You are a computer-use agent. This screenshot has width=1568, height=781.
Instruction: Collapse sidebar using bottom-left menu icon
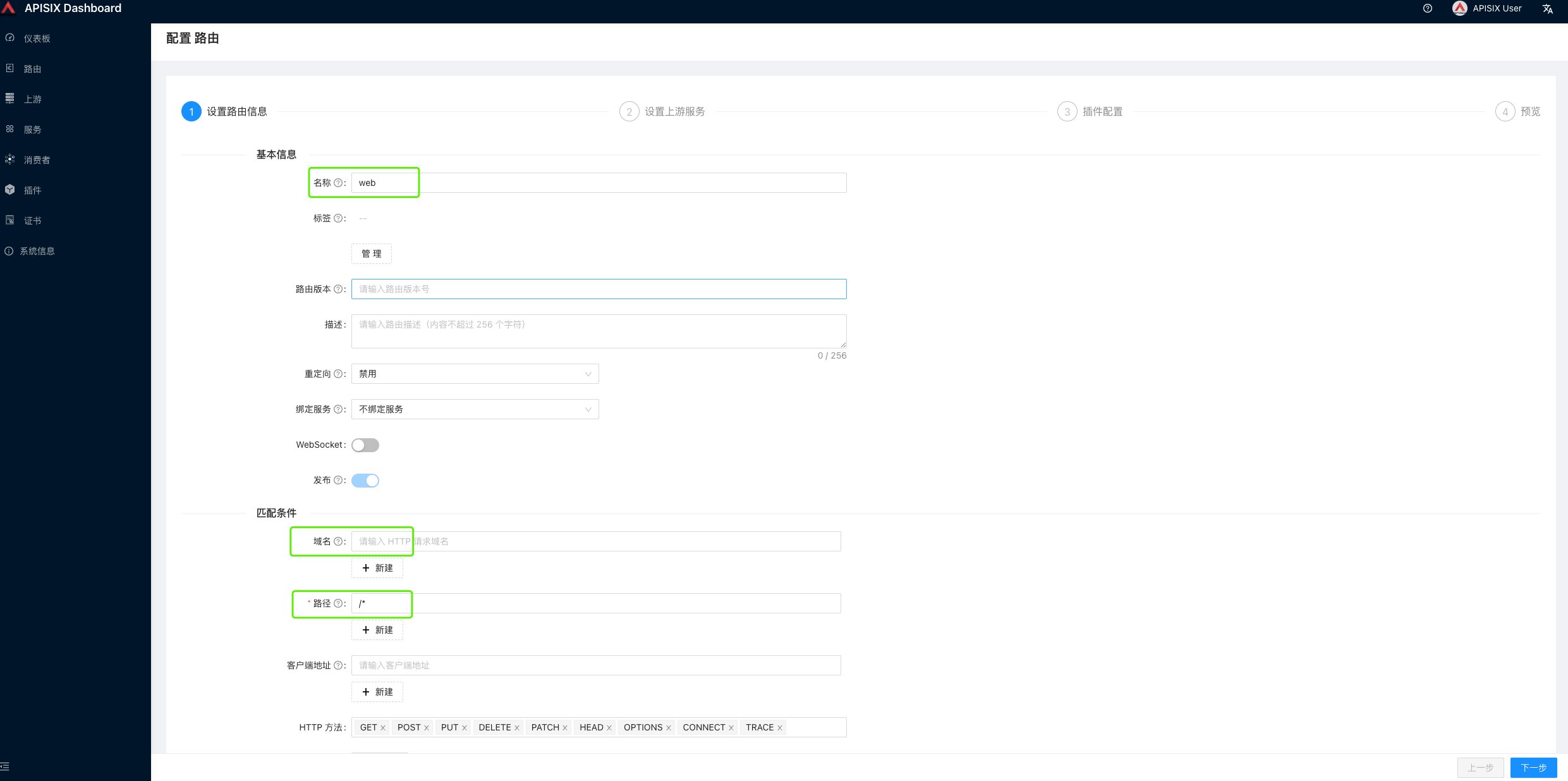pyautogui.click(x=6, y=766)
